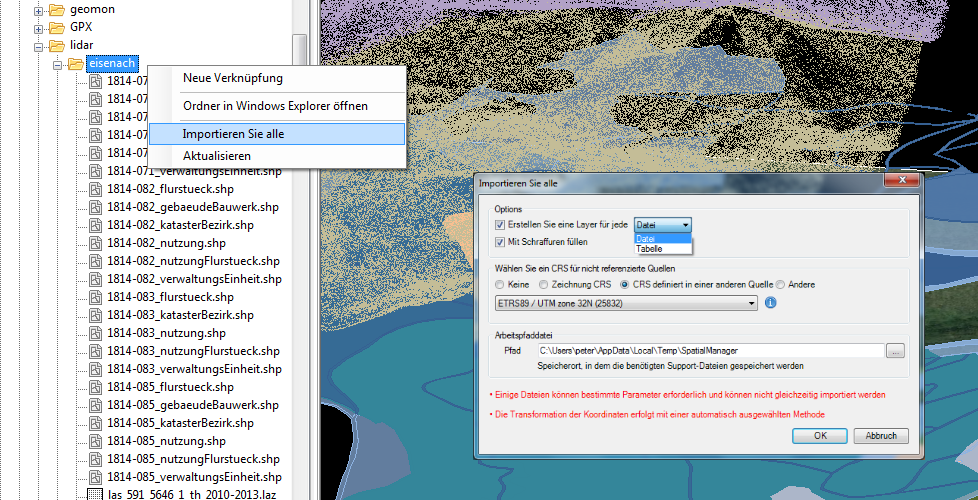
Task: Click the blue CRS info icon
Action: tap(770, 304)
